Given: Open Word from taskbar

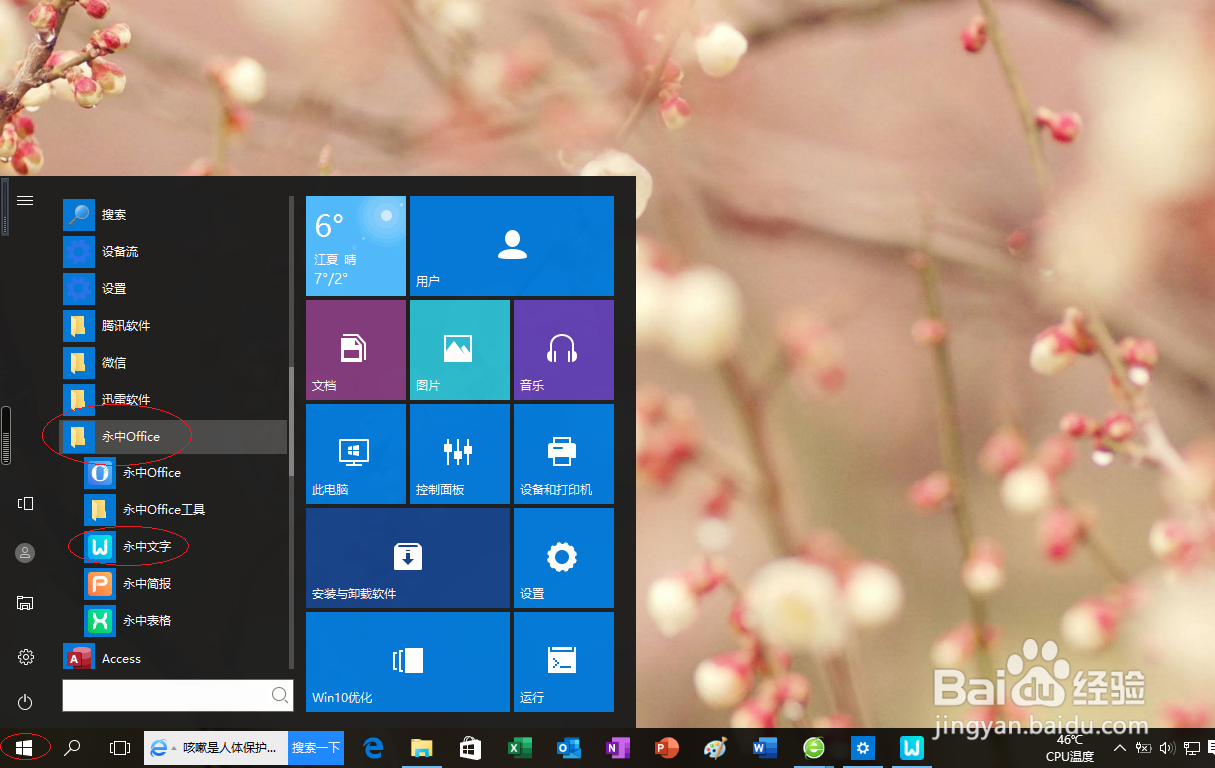Looking at the screenshot, I should pos(765,748).
